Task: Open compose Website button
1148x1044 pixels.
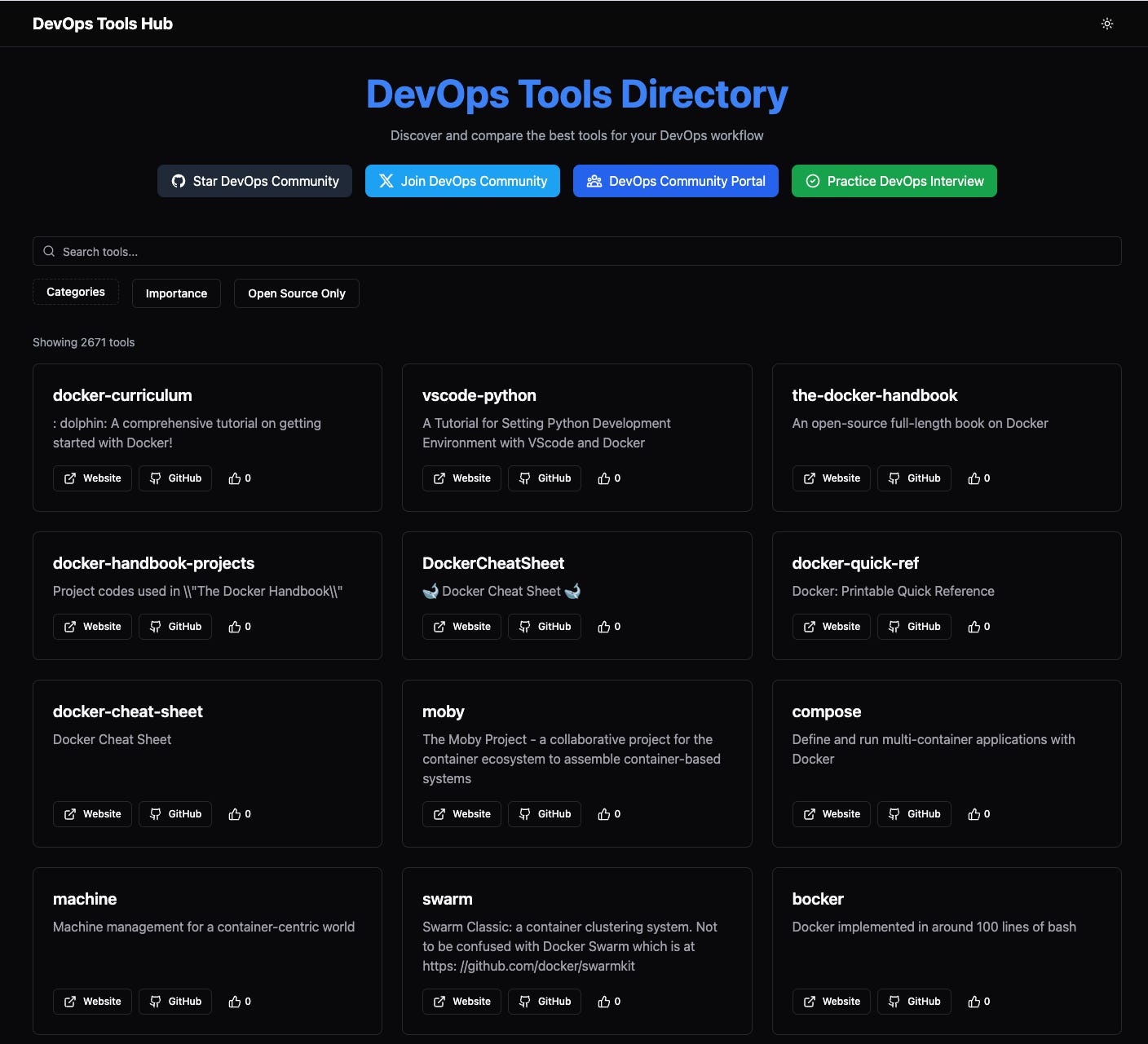Action: click(832, 814)
